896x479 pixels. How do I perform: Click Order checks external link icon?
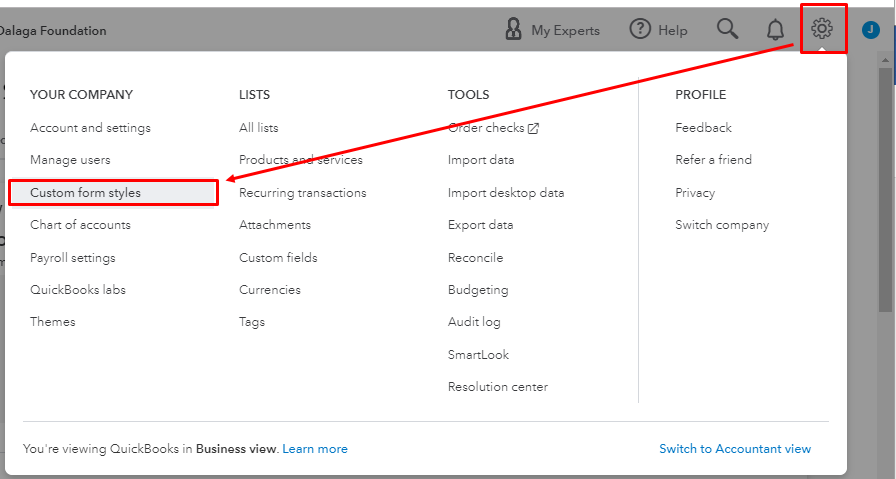point(533,128)
